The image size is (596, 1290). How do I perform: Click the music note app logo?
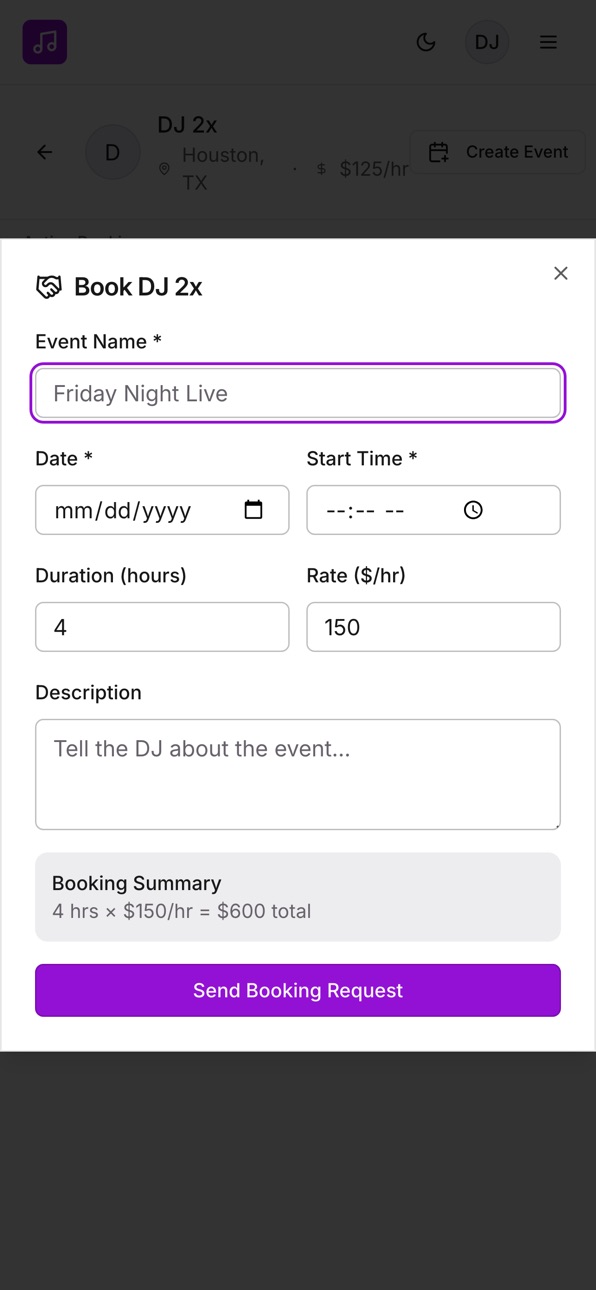pos(45,42)
